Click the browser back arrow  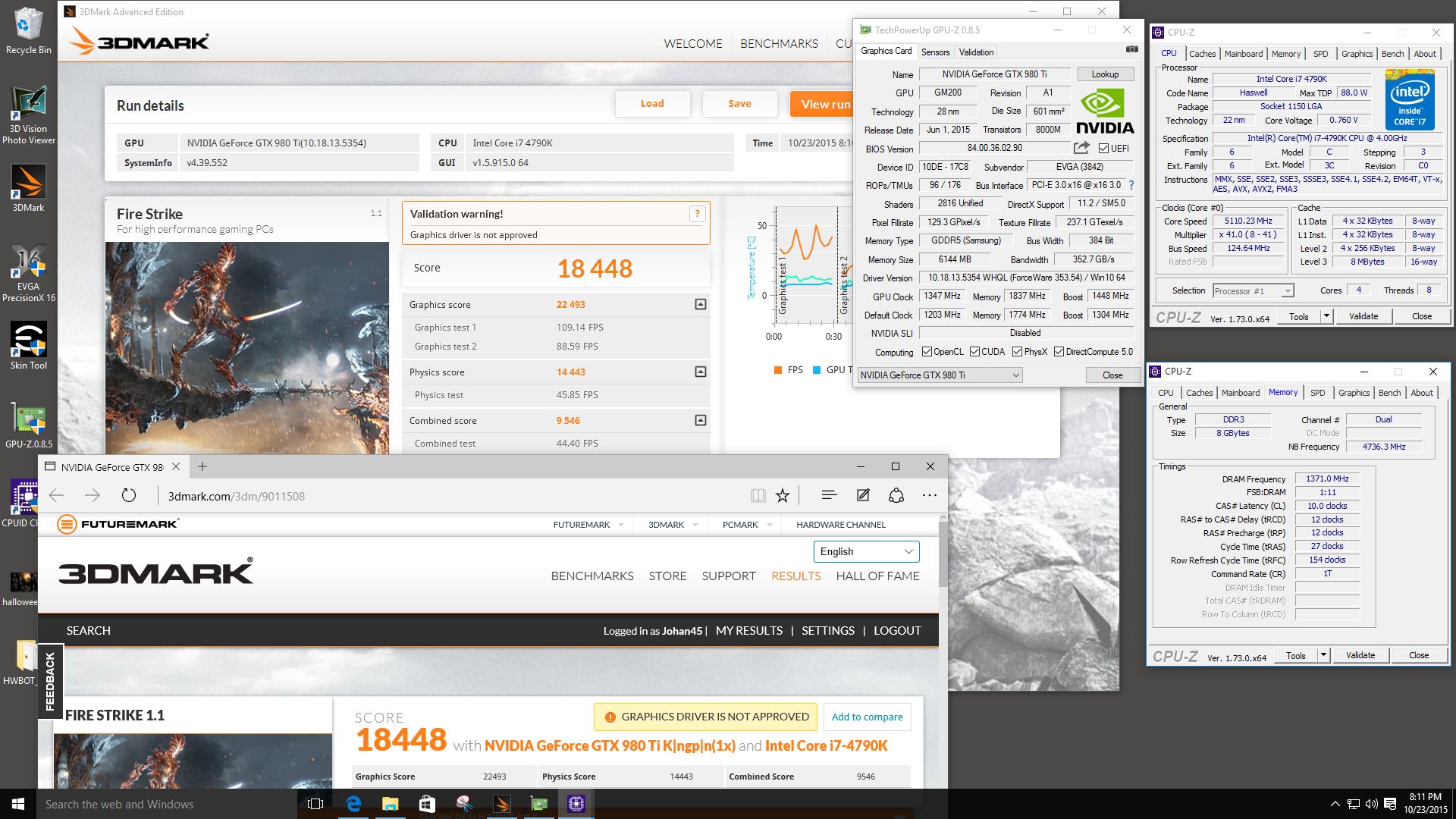(56, 496)
